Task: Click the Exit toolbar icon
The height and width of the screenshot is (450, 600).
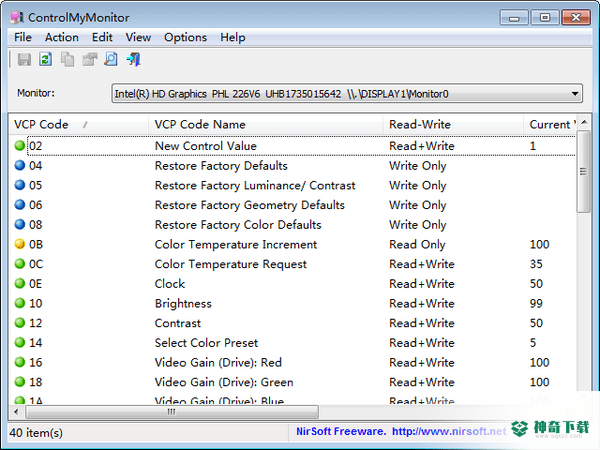Action: pos(133,60)
